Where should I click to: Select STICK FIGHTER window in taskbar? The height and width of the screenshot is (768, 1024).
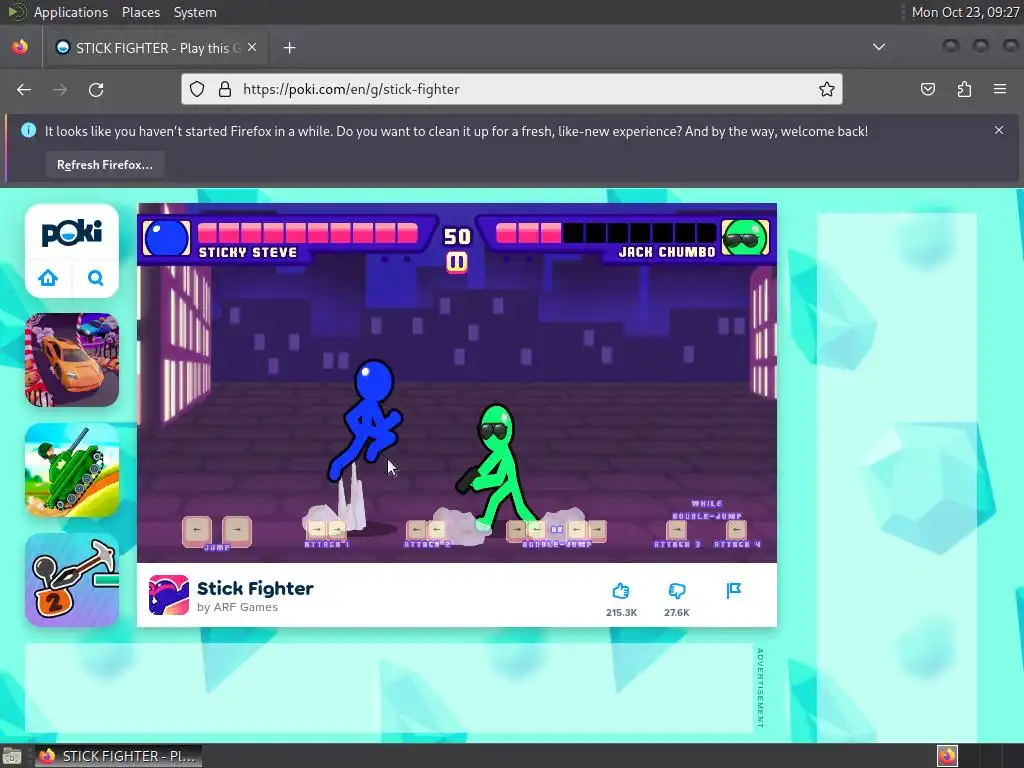[118, 756]
